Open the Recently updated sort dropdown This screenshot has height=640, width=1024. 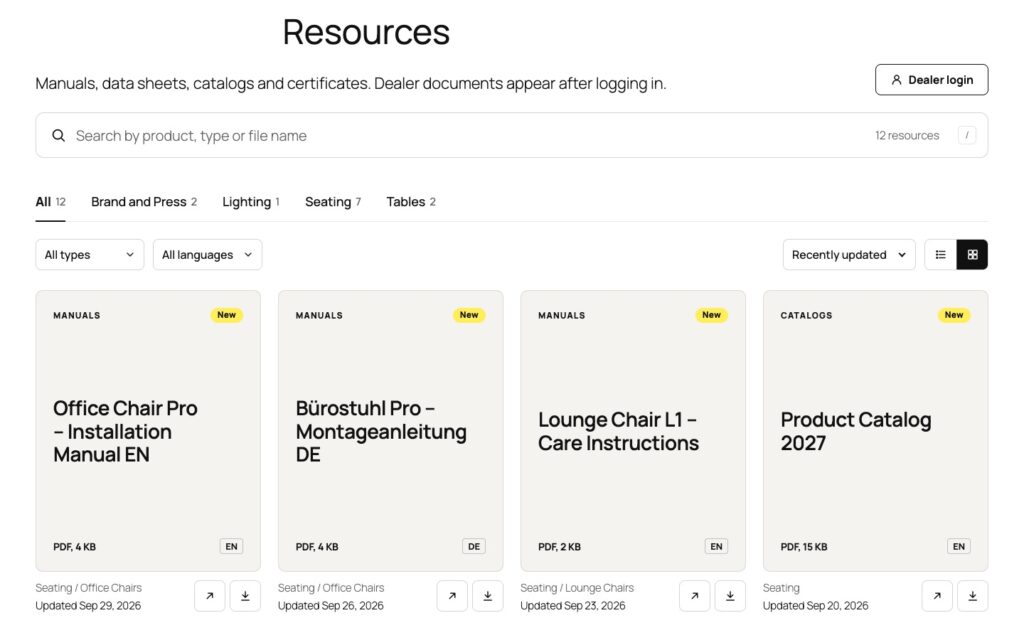849,255
